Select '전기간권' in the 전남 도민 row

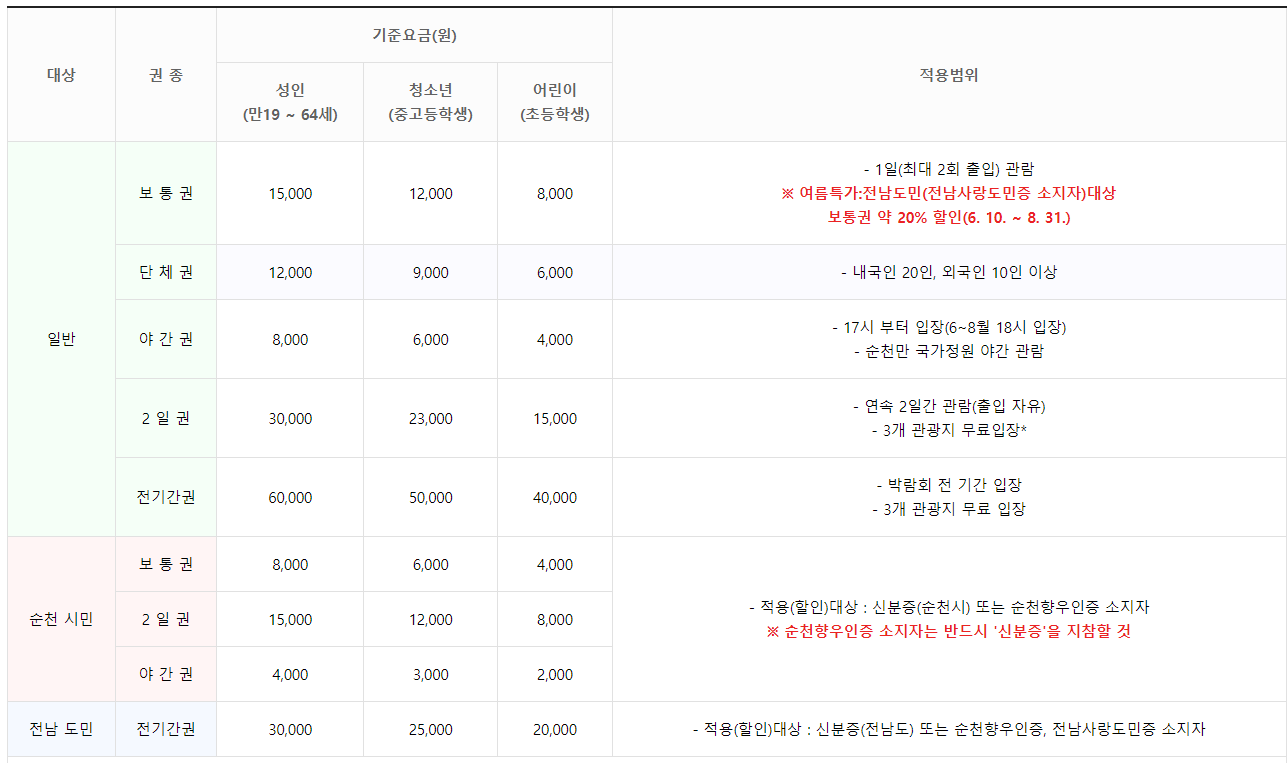166,729
